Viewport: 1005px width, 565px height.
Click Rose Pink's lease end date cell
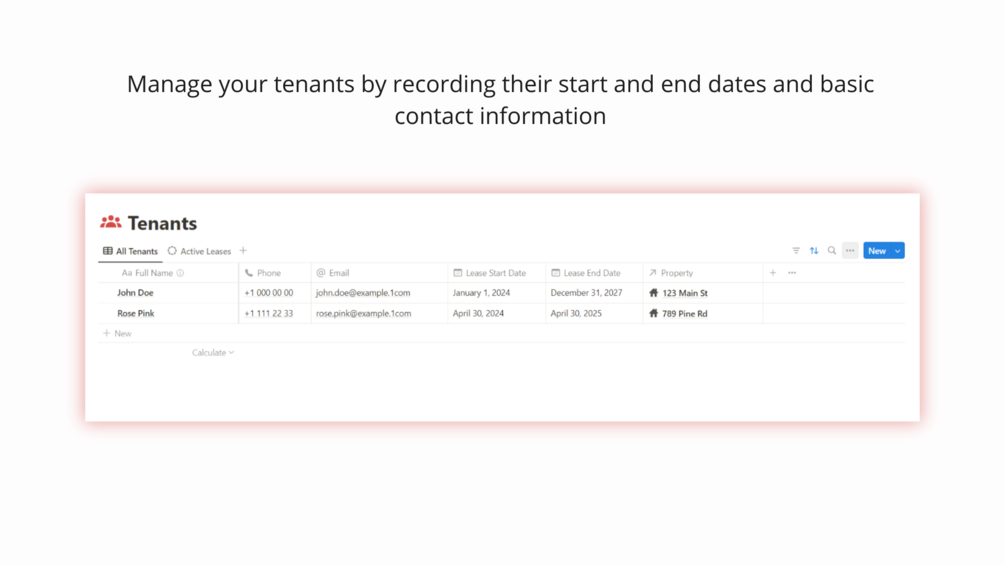point(576,313)
